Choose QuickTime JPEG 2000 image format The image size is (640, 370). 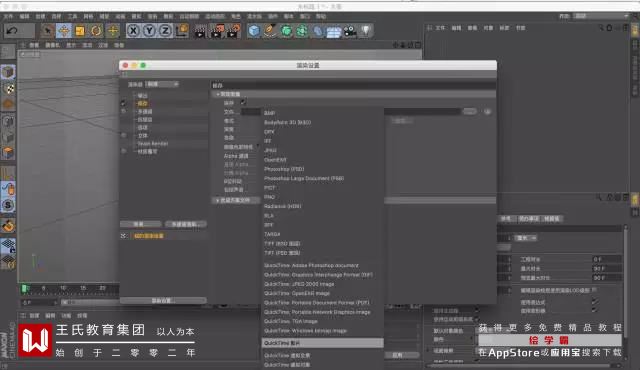299,284
